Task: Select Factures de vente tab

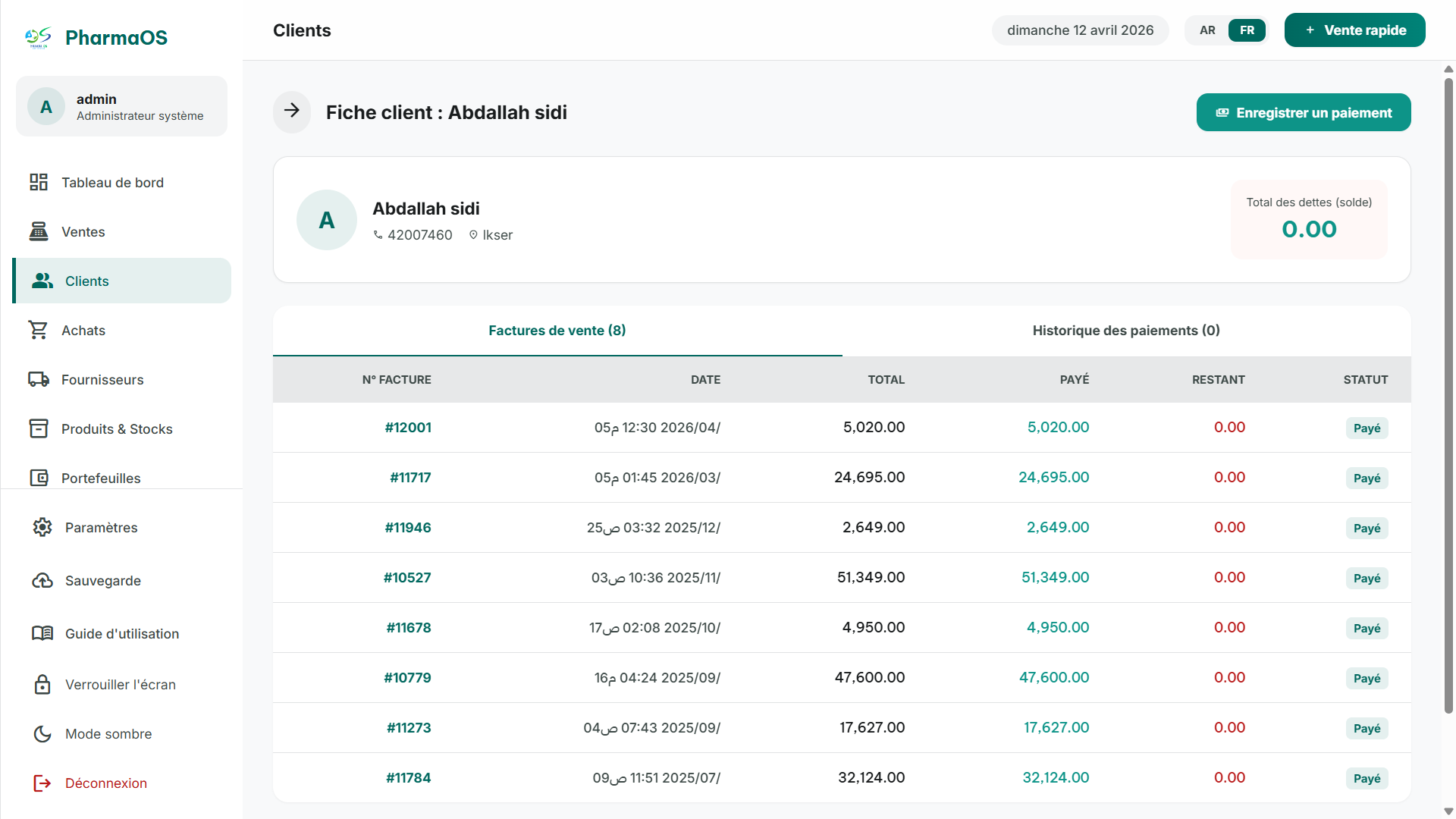Action: pyautogui.click(x=557, y=331)
